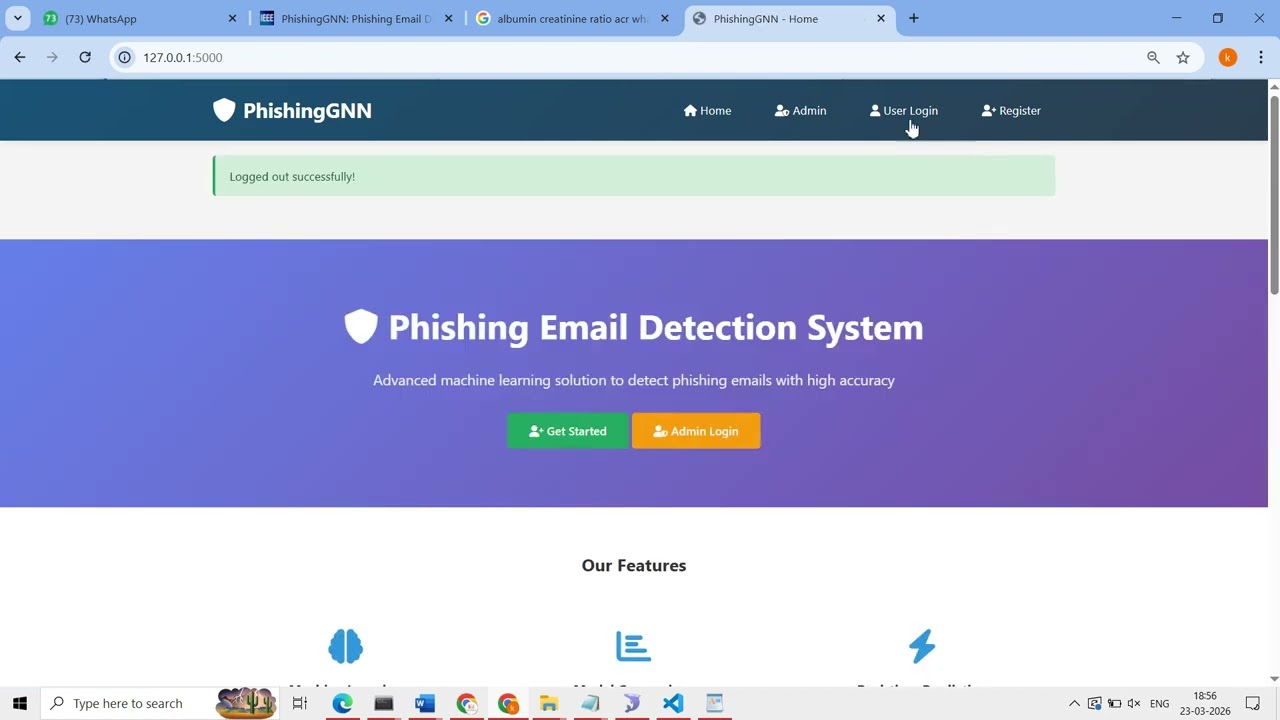
Task: Open the Admin nav link
Action: [800, 111]
